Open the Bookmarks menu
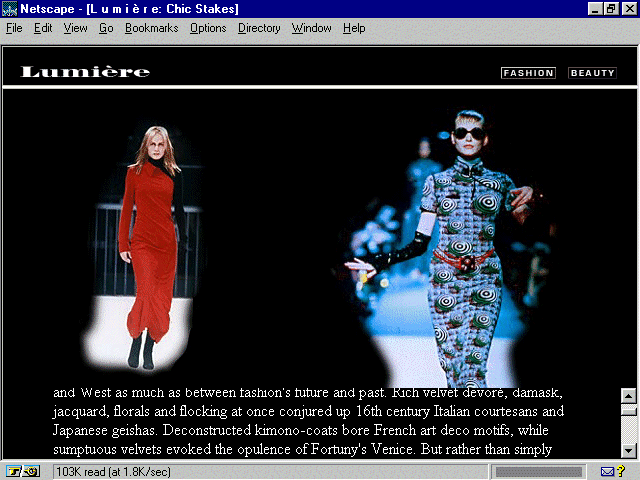Viewport: 640px width, 480px height. 151,28
